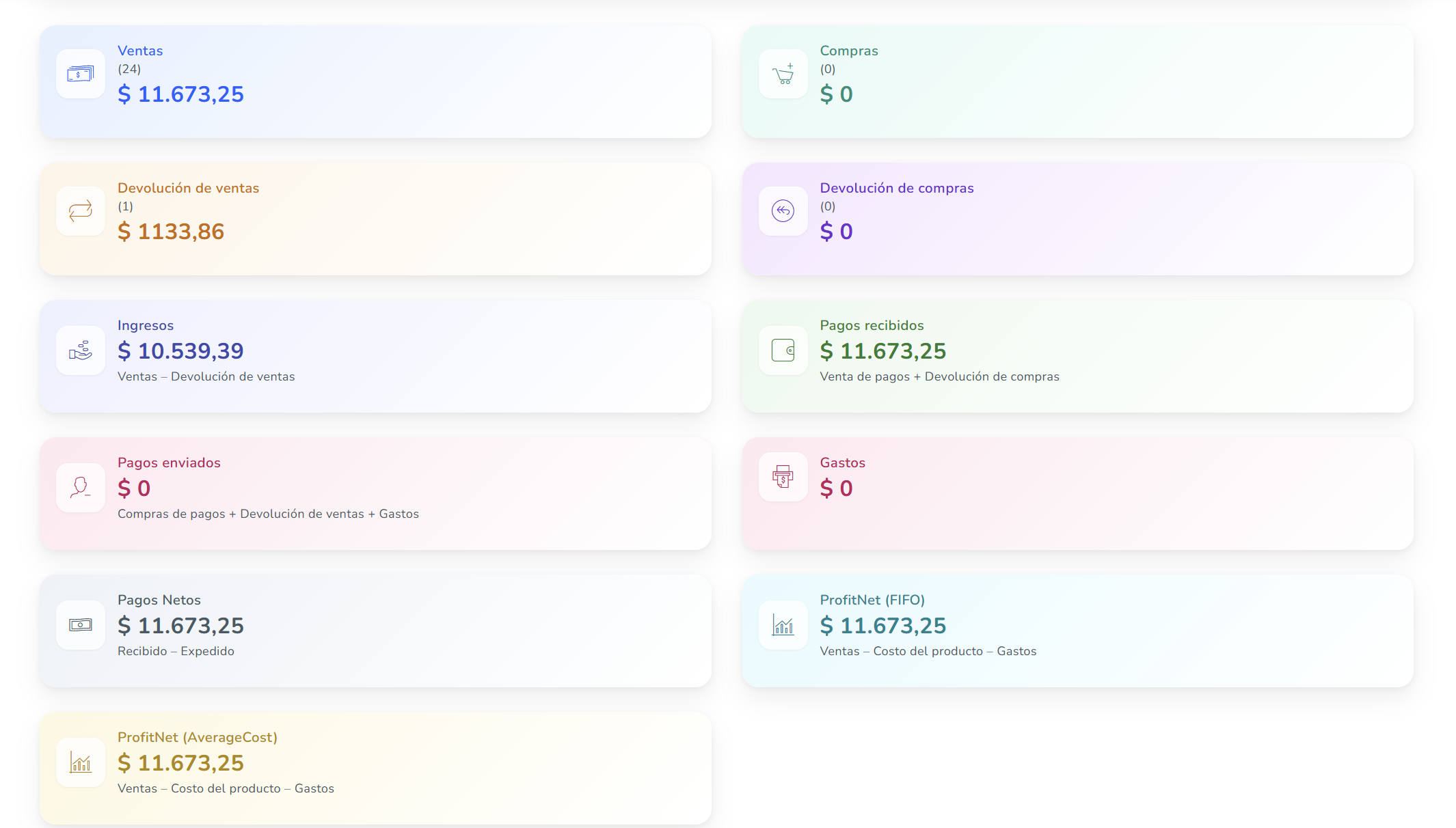Click the 'Recibido – Expedido' description text

[176, 651]
